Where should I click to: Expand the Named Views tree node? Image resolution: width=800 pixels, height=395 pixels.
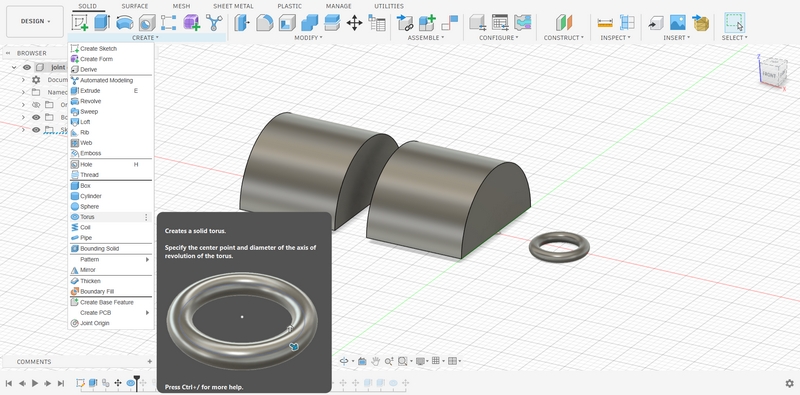23,92
